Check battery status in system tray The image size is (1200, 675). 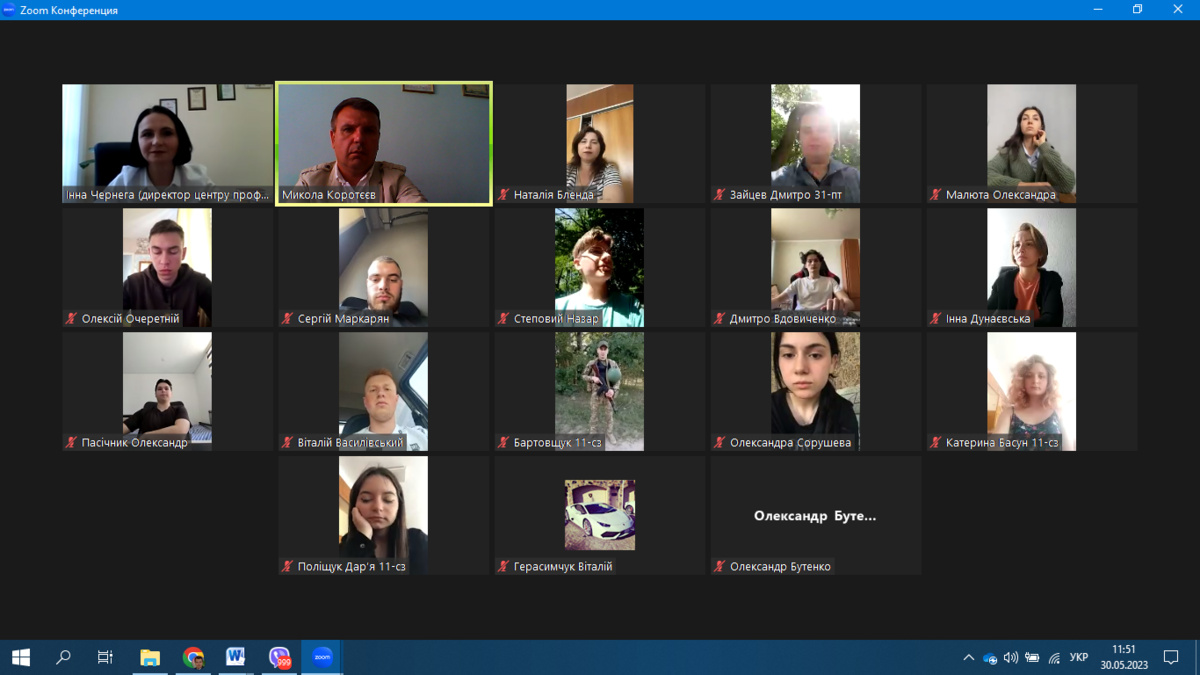(x=1032, y=658)
